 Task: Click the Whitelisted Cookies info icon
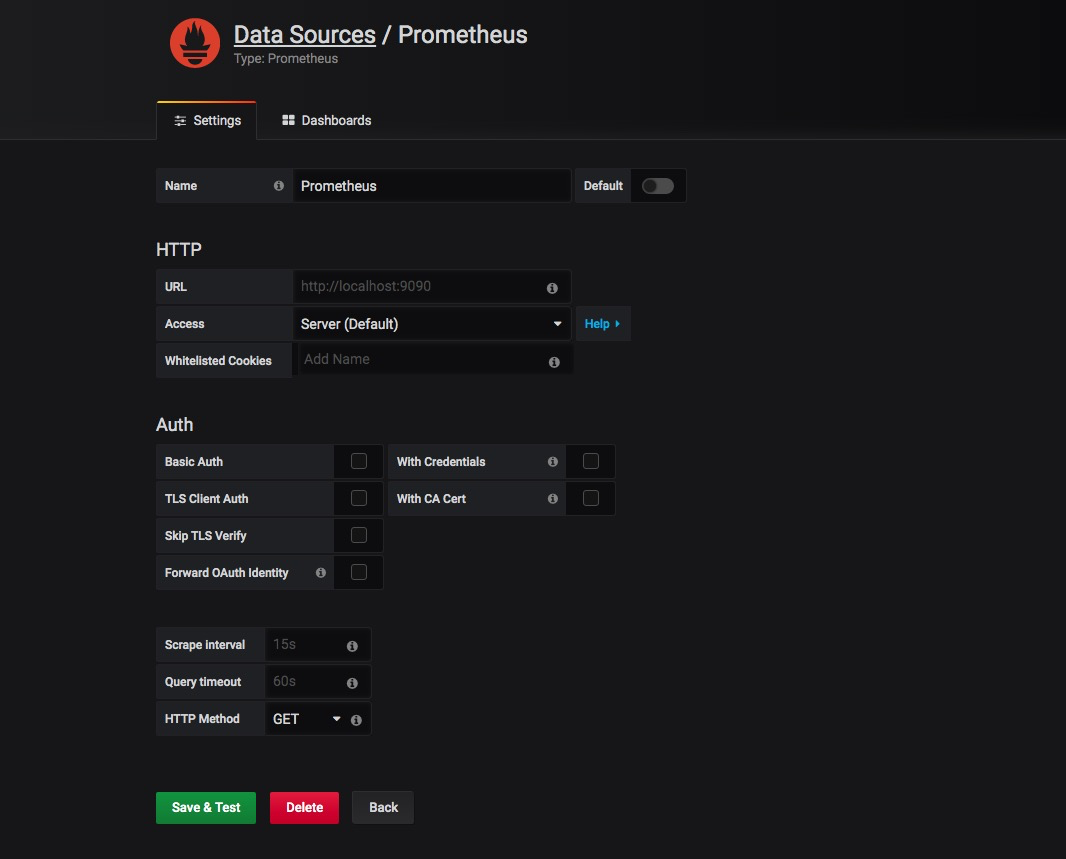(x=554, y=362)
